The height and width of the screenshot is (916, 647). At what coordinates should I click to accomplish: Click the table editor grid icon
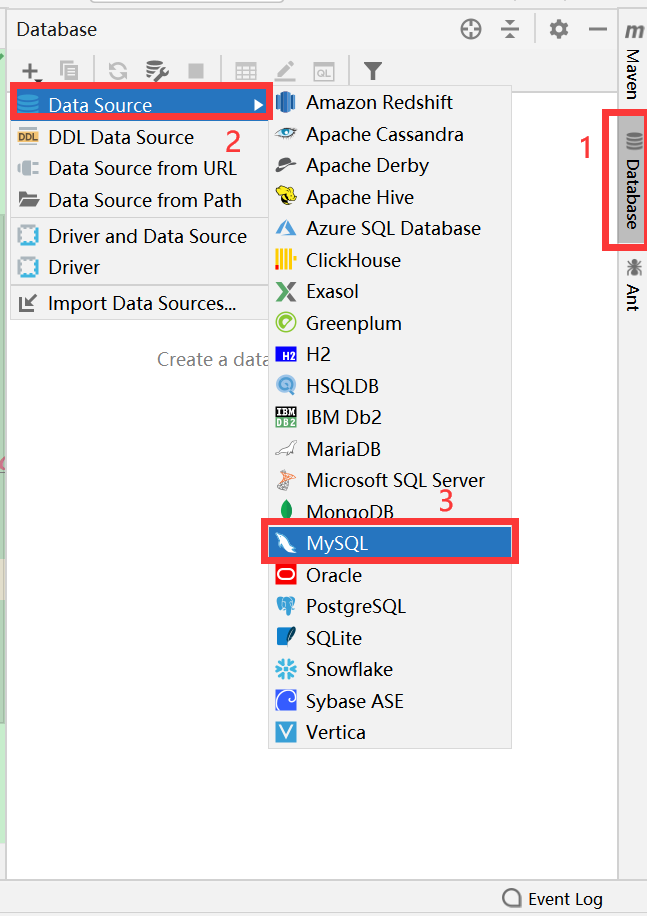(x=246, y=71)
